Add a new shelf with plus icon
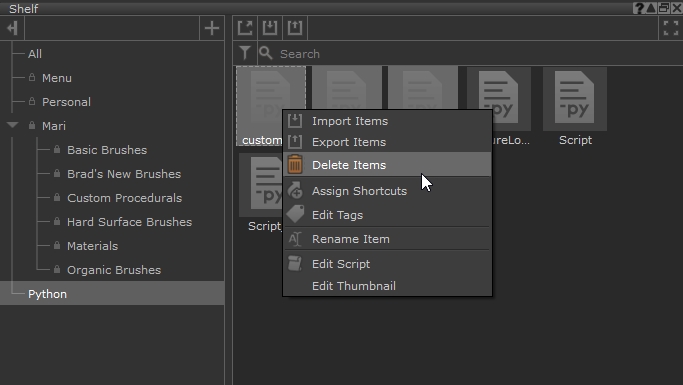The image size is (683, 385). 212,28
